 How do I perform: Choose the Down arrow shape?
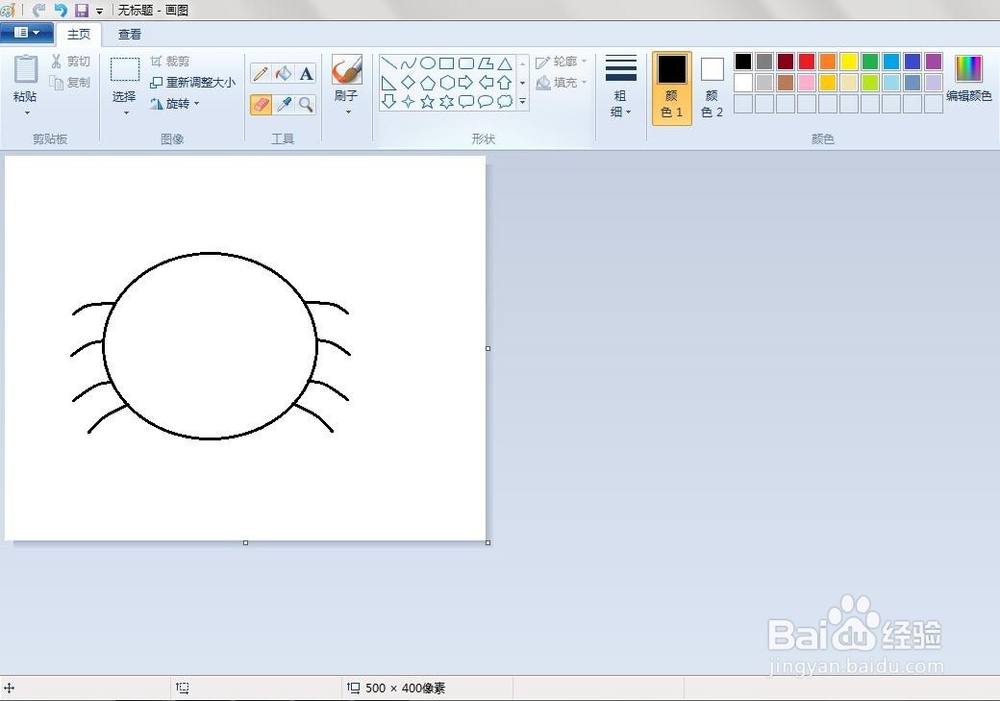(x=389, y=101)
